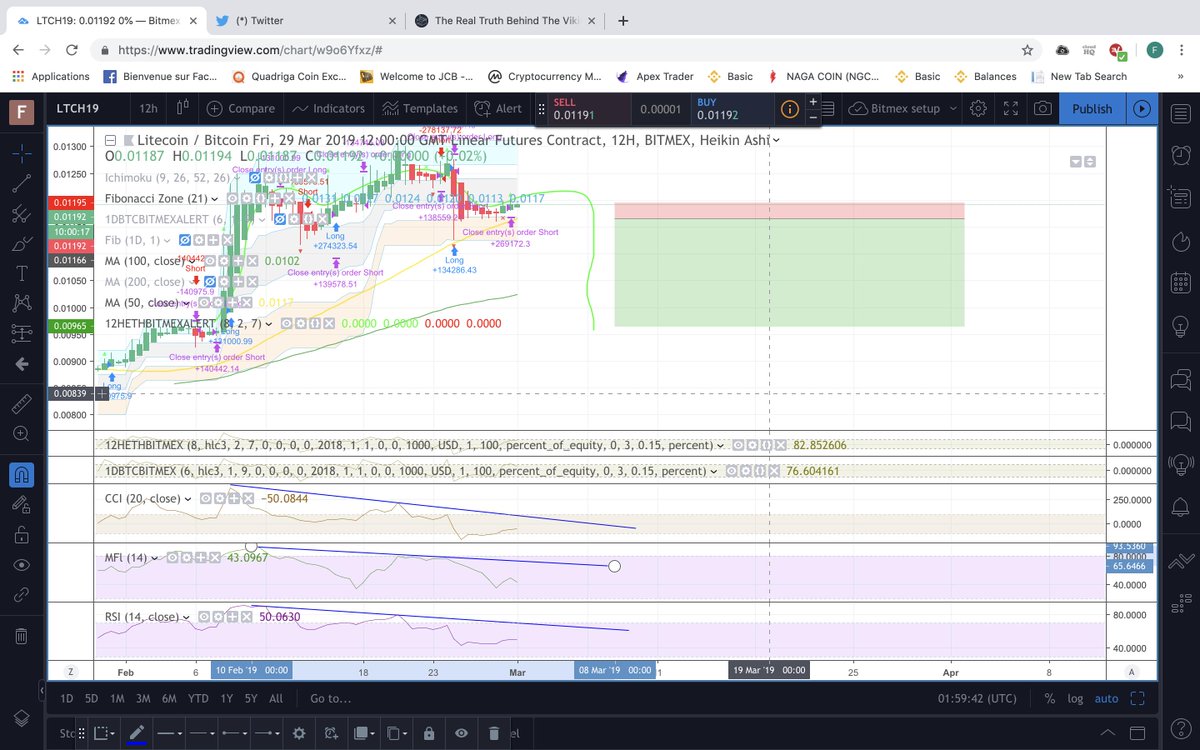Screen dimensions: 1200x750
Task: Show the hidden Fib (1D, 1) indicator
Action: (185, 240)
